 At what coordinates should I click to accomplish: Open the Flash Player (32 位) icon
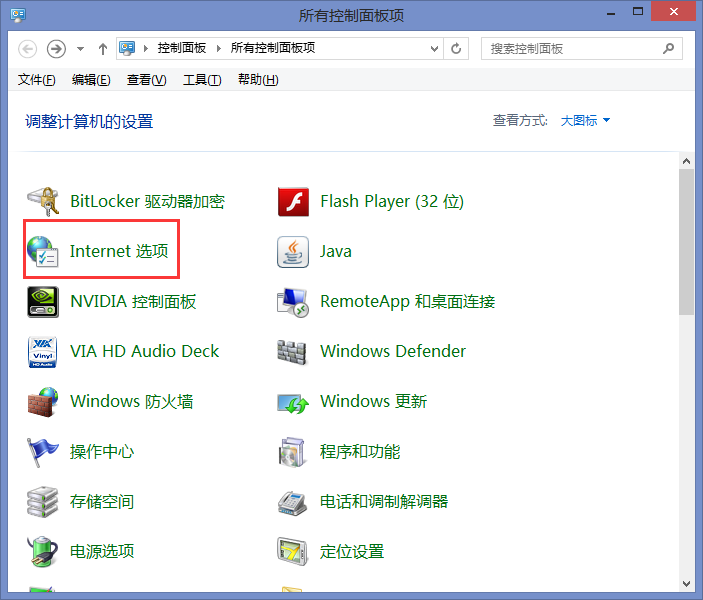(293, 202)
